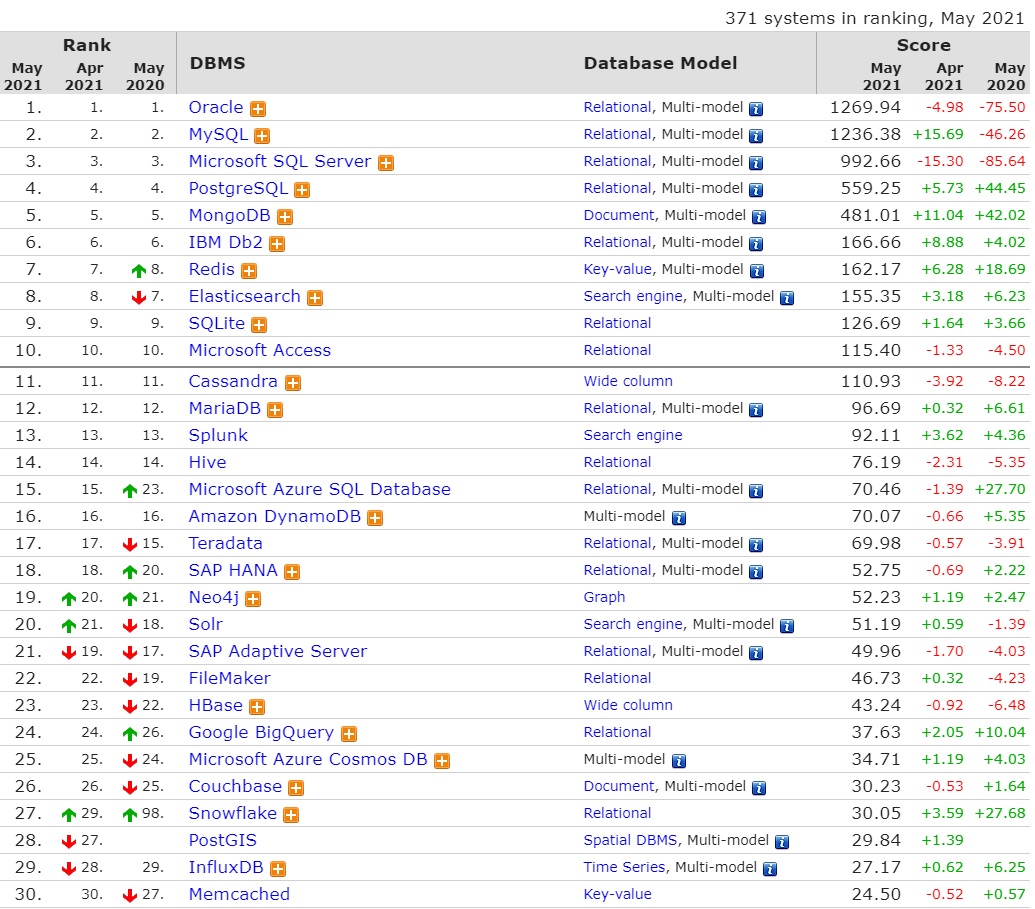Click the plus icon next to SAP HANA
Image resolution: width=1035 pixels, height=909 pixels.
(x=292, y=572)
